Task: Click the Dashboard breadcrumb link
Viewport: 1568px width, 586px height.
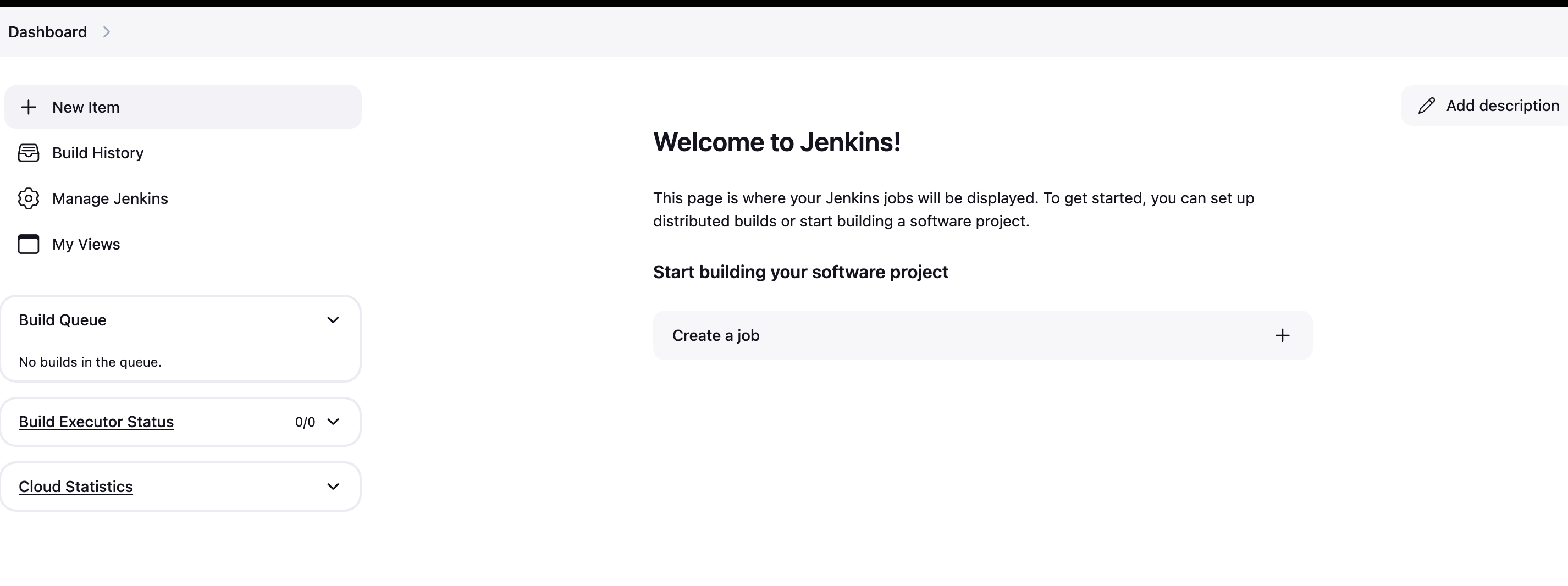Action: tap(47, 32)
